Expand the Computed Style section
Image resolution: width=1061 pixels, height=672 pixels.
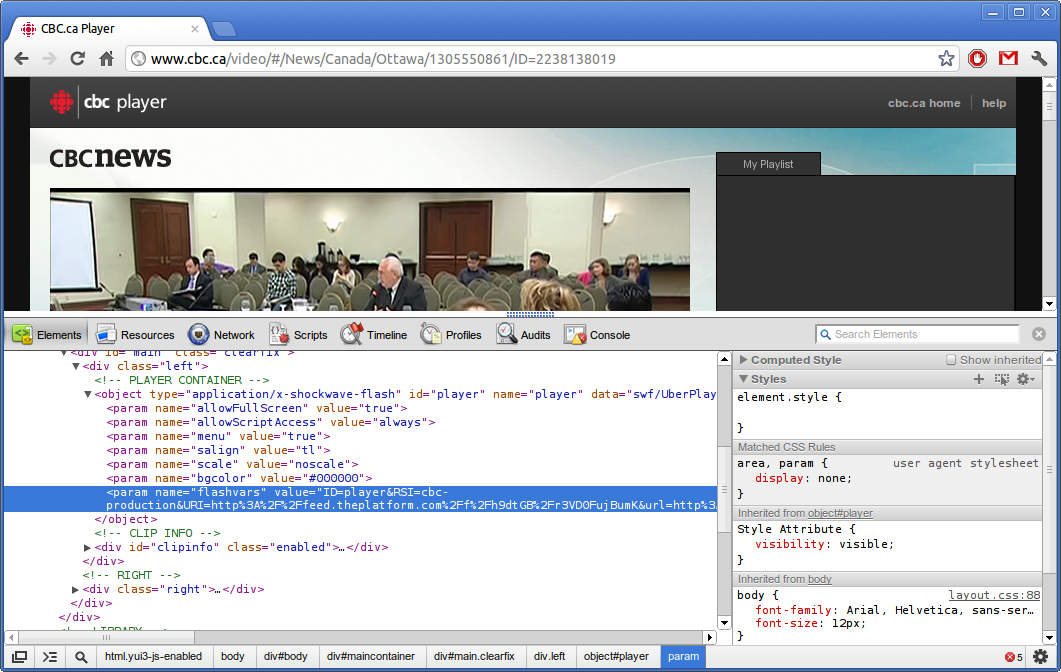tap(744, 360)
